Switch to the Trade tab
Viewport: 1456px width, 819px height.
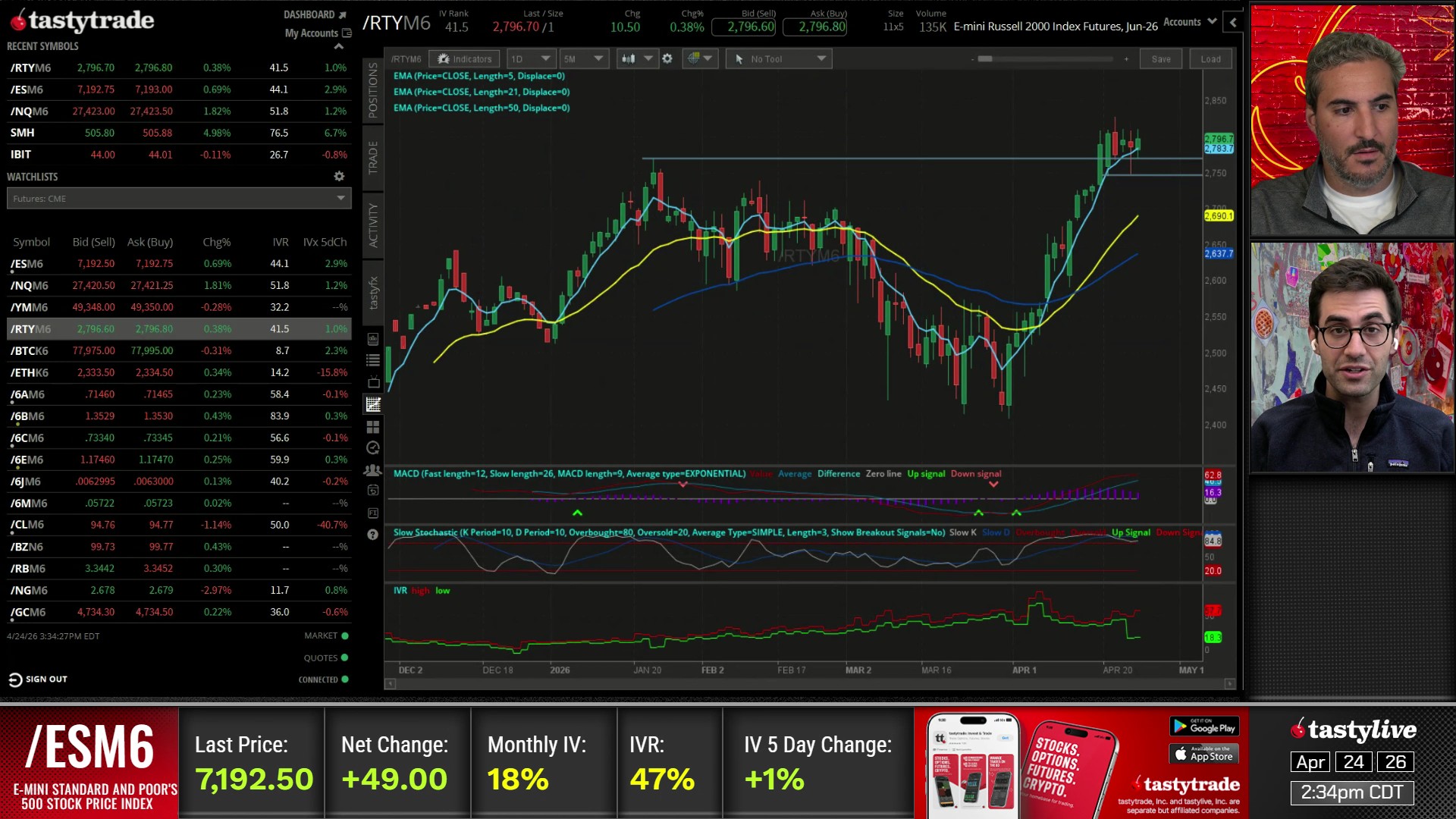point(373,158)
